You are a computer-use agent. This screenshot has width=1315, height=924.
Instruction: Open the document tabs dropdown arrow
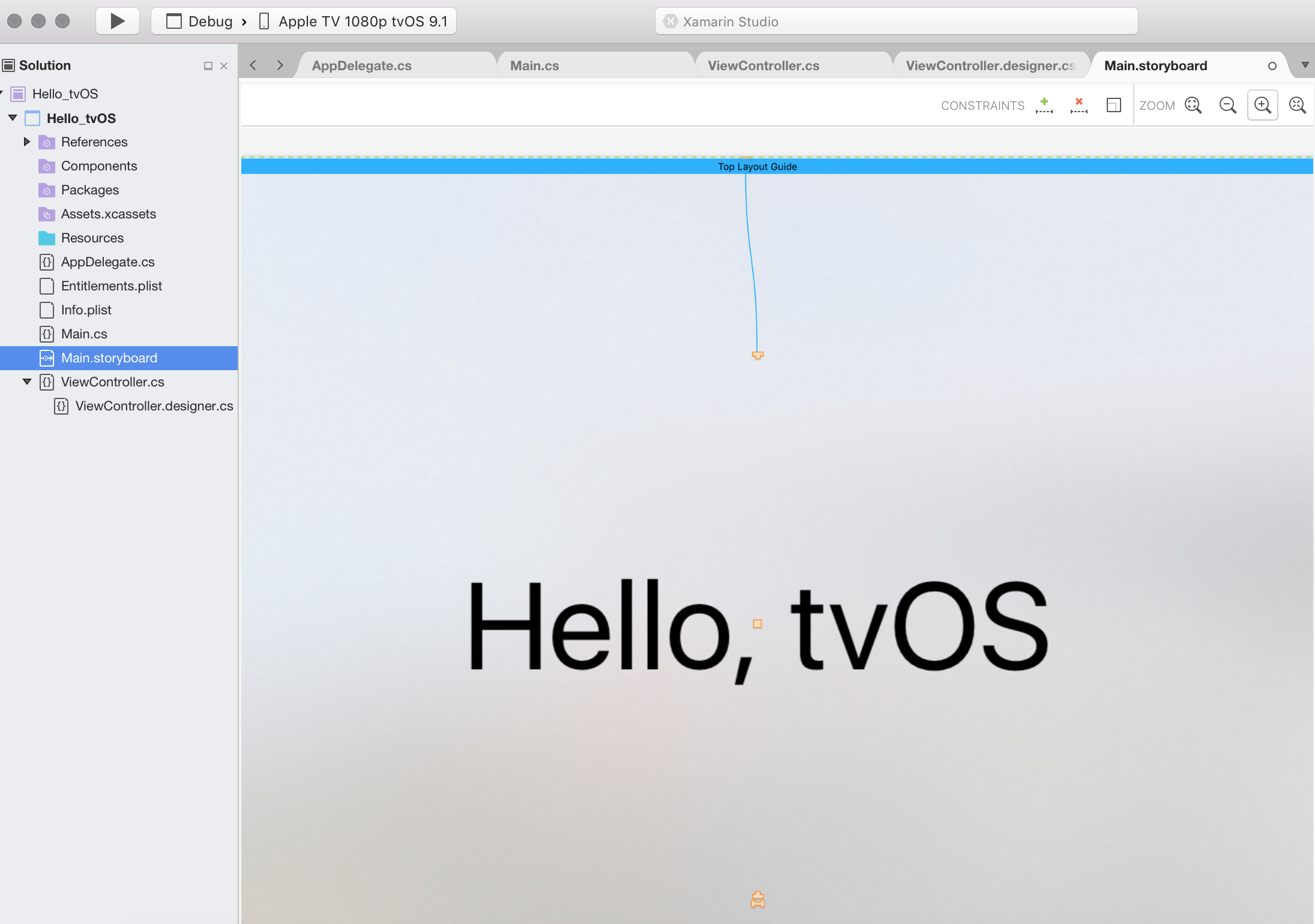1305,65
